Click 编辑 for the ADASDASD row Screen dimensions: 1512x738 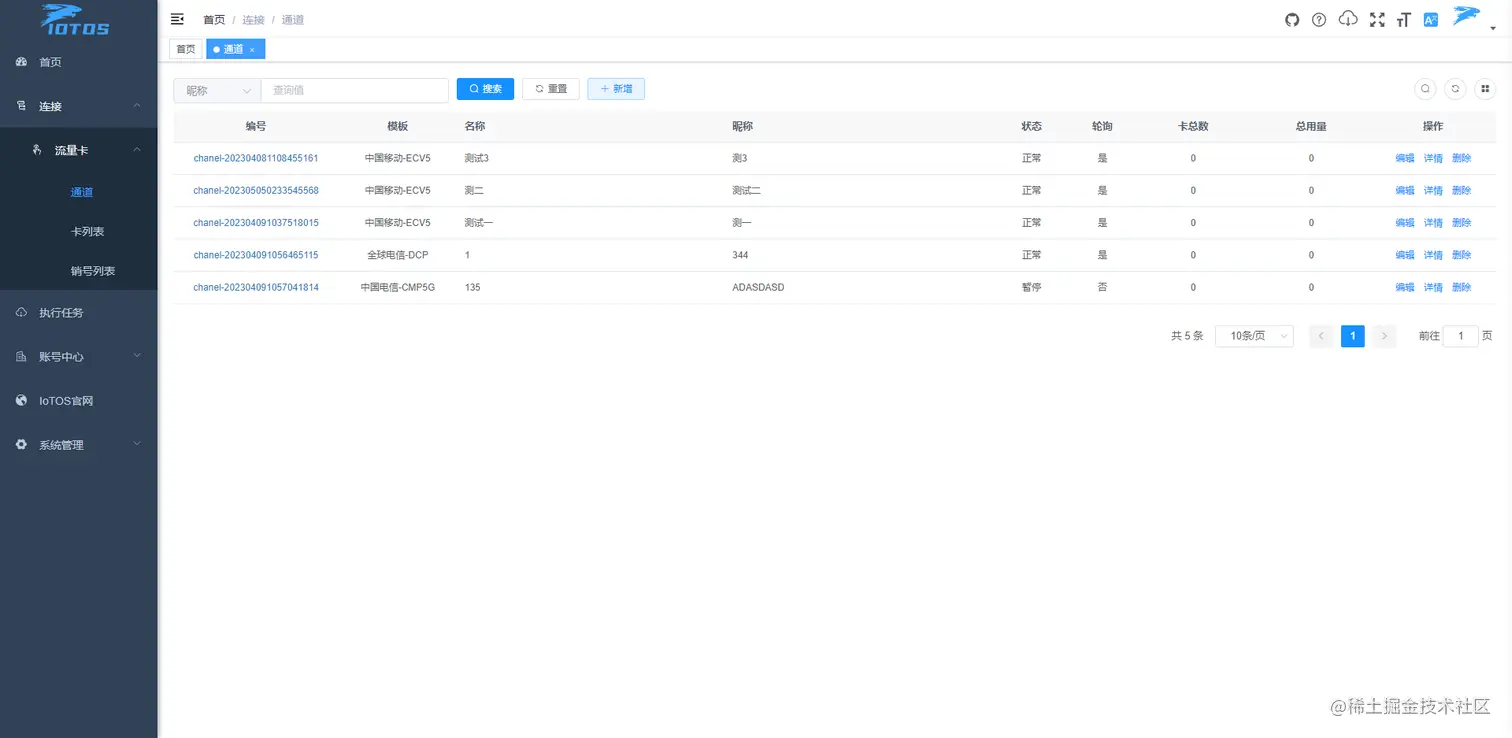tap(1405, 287)
